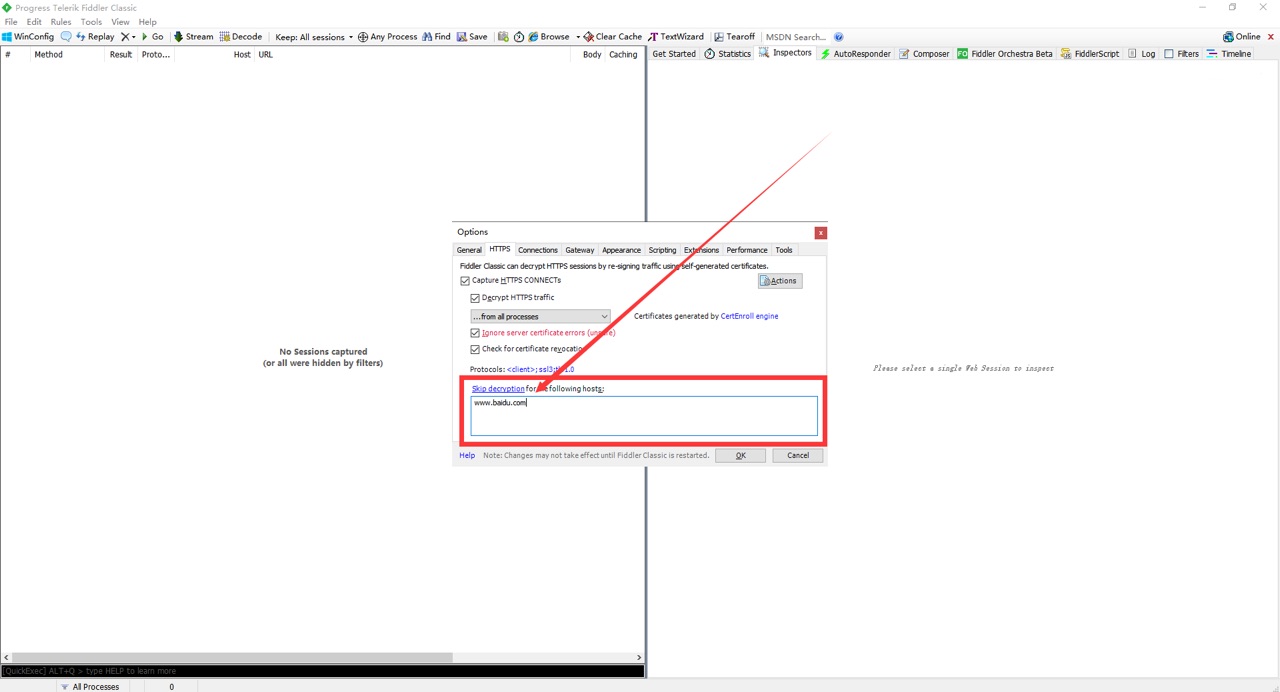Replay selected sessions

pos(95,37)
